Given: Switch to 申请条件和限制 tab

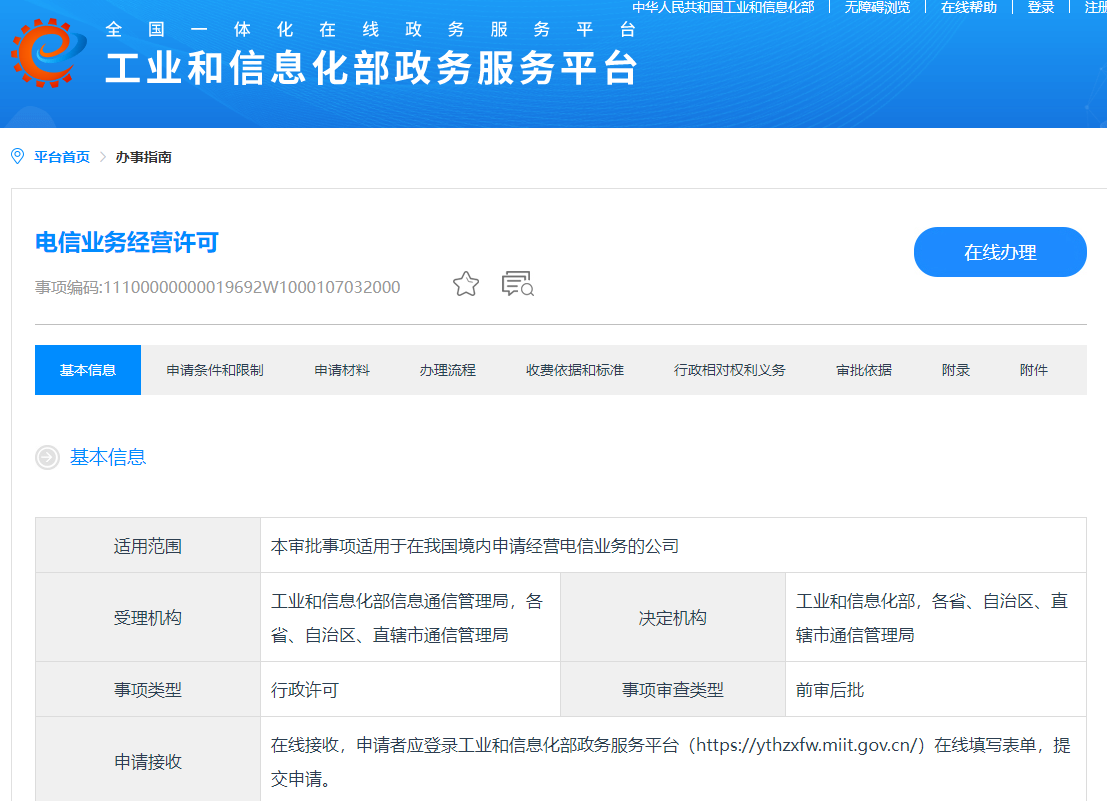Looking at the screenshot, I should pos(215,370).
